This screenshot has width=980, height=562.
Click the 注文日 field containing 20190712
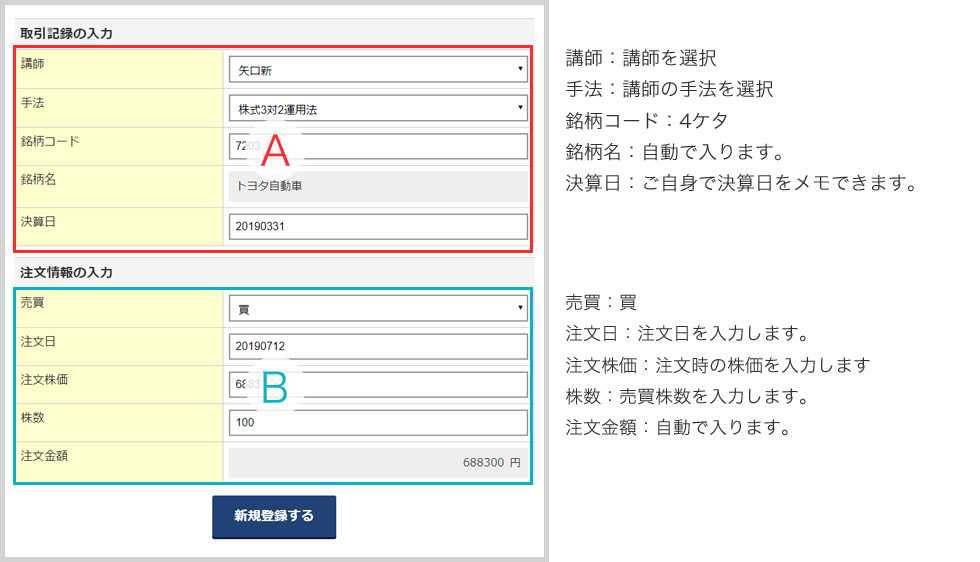(377, 347)
